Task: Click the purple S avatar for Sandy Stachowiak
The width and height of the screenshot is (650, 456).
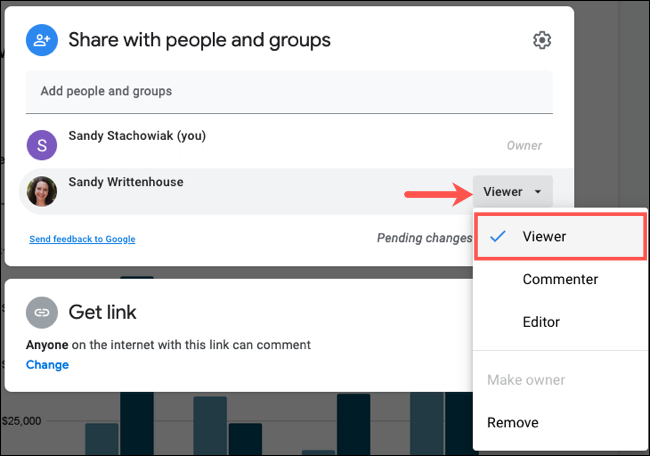Action: pyautogui.click(x=42, y=145)
